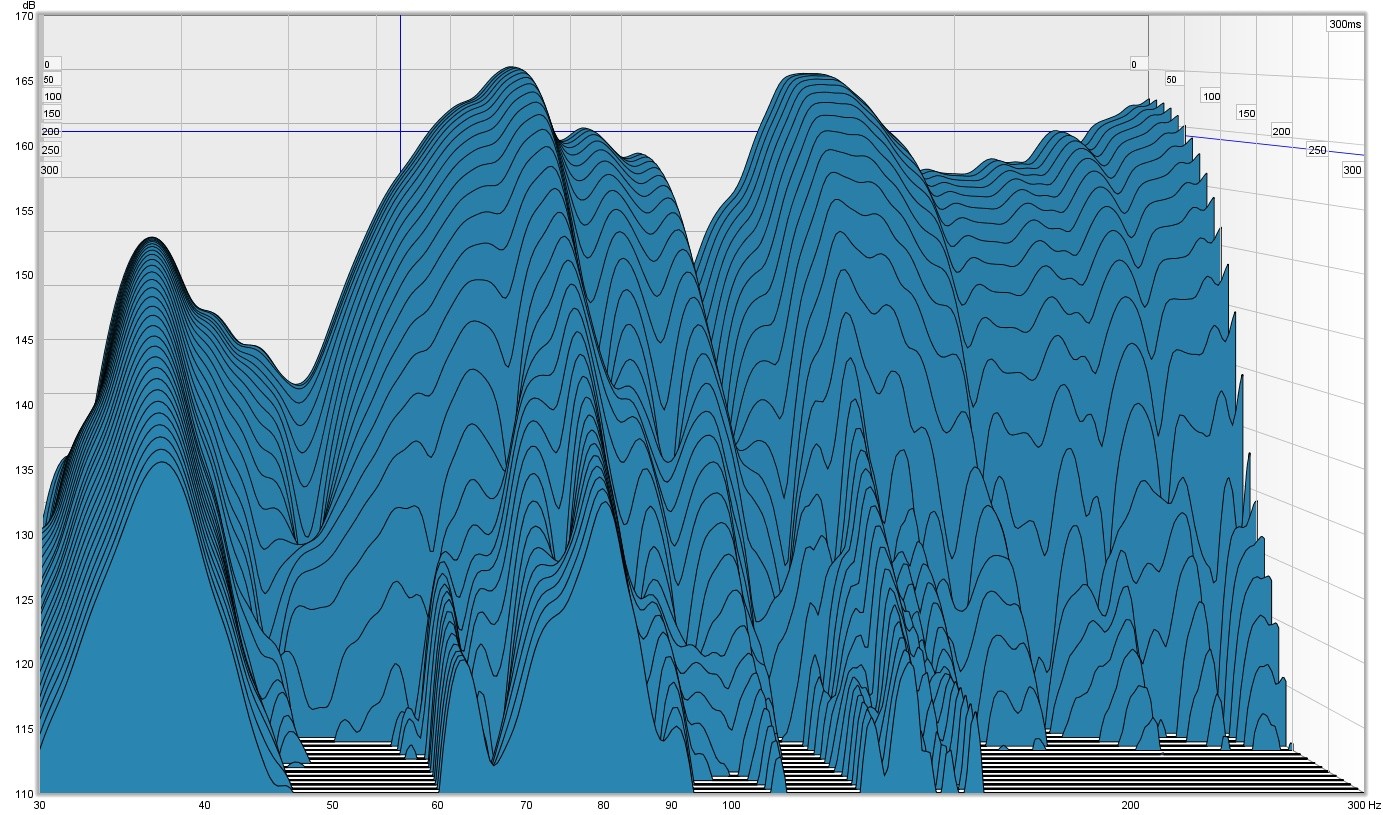Click the 50 label on the frequency axis
The image size is (1383, 815).
point(332,805)
